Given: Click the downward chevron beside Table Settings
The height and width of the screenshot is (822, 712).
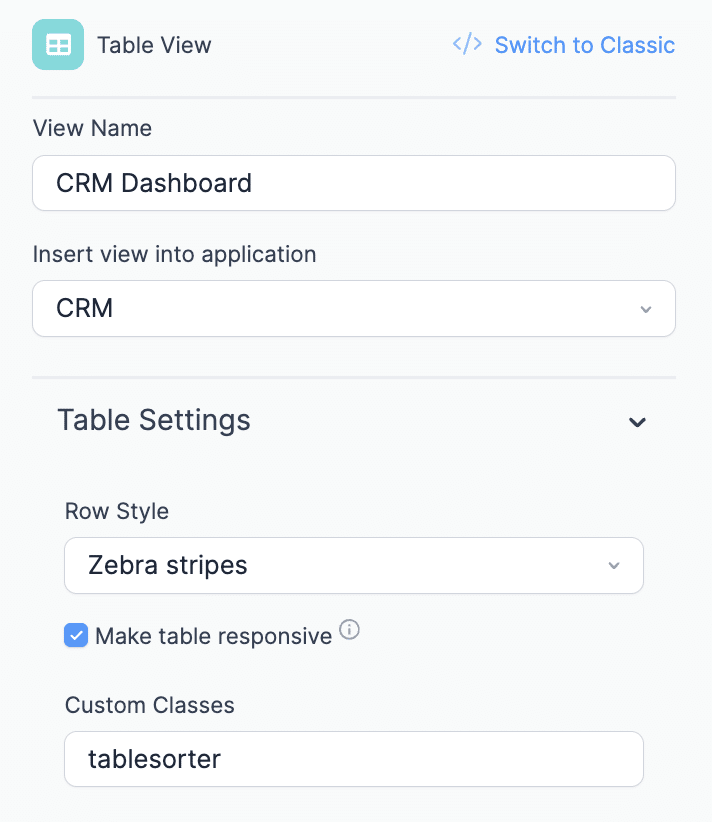Looking at the screenshot, I should point(637,422).
